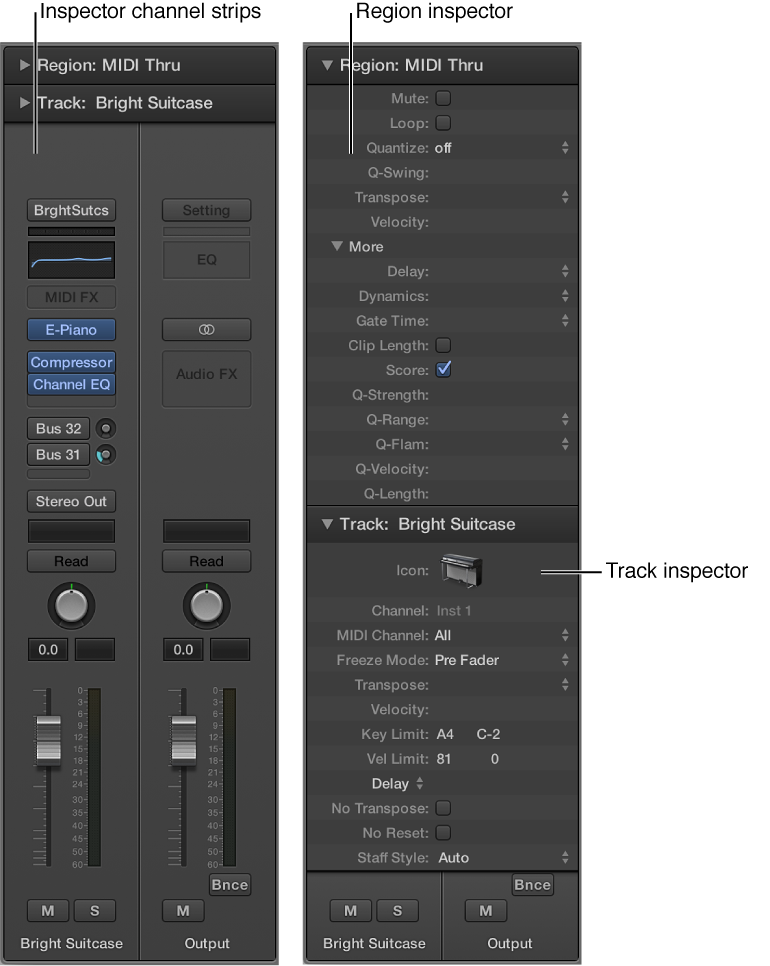
Task: Click the Vel Limit 0 value
Action: click(x=495, y=759)
